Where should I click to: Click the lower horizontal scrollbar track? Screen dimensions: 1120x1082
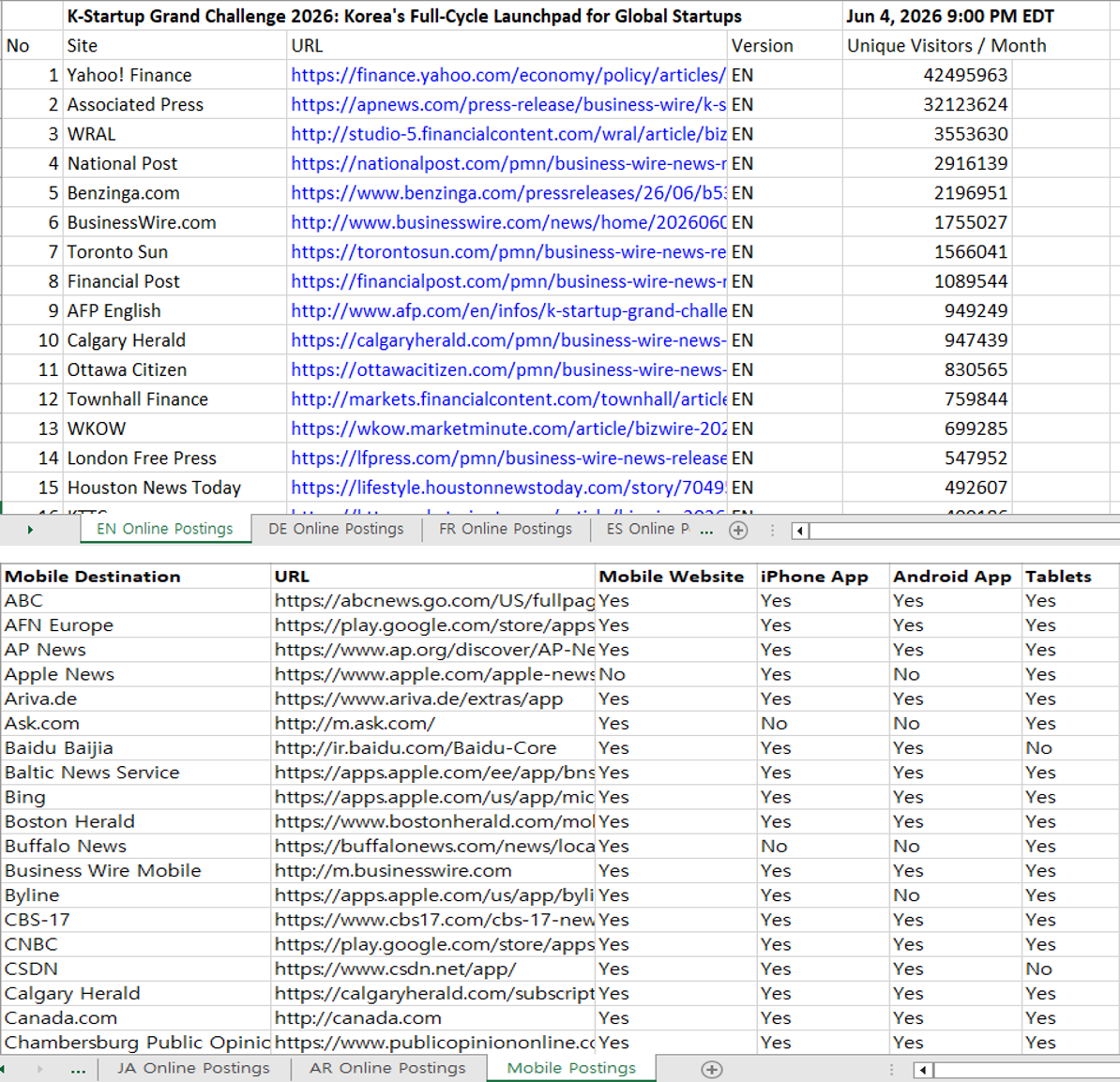pos(1025,1070)
